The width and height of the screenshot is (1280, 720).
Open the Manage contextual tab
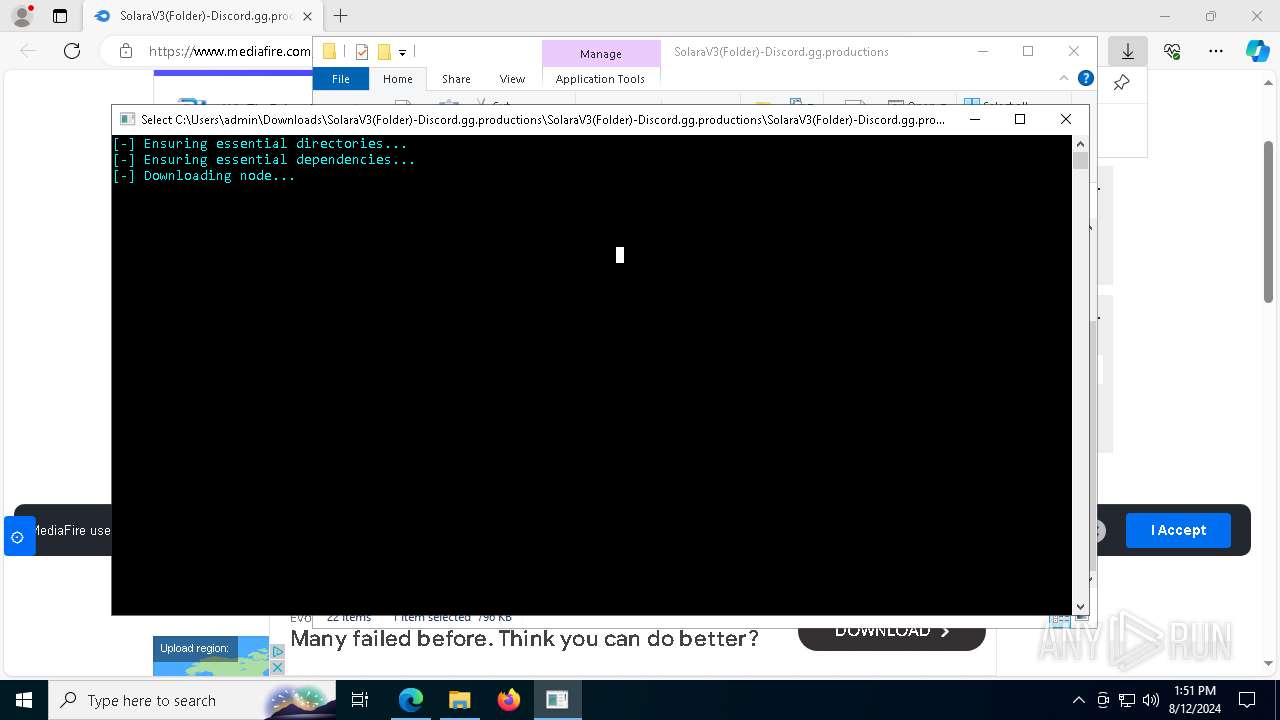click(x=601, y=54)
